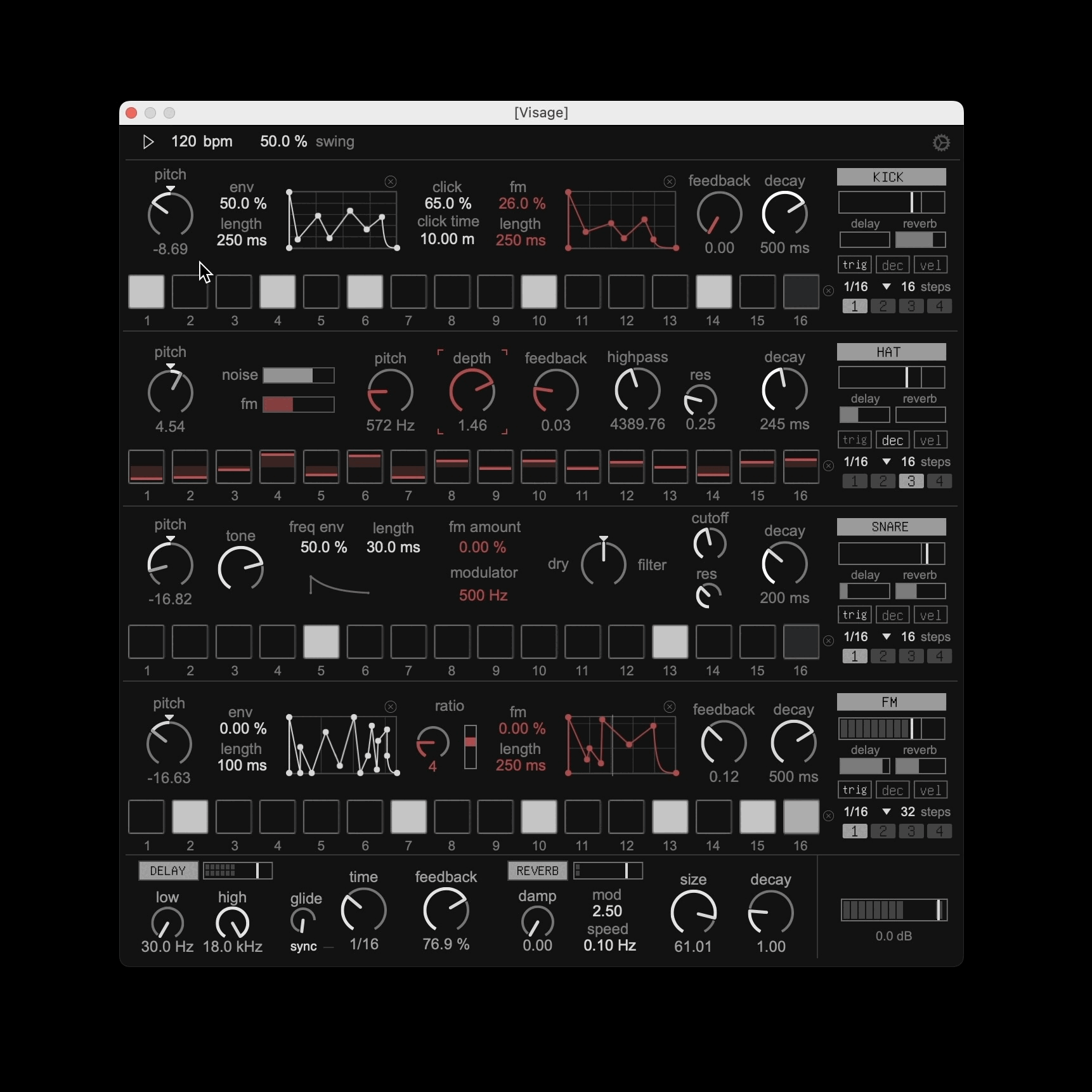Open the HAT rate dropdown showing 1/16

click(886, 462)
